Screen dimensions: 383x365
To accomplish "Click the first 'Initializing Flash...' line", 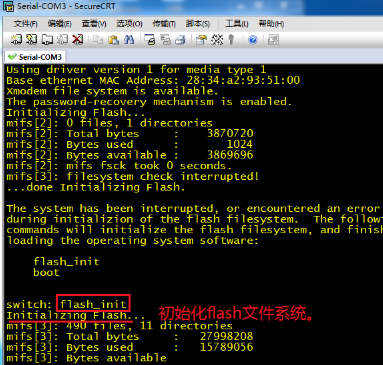I will (x=76, y=112).
